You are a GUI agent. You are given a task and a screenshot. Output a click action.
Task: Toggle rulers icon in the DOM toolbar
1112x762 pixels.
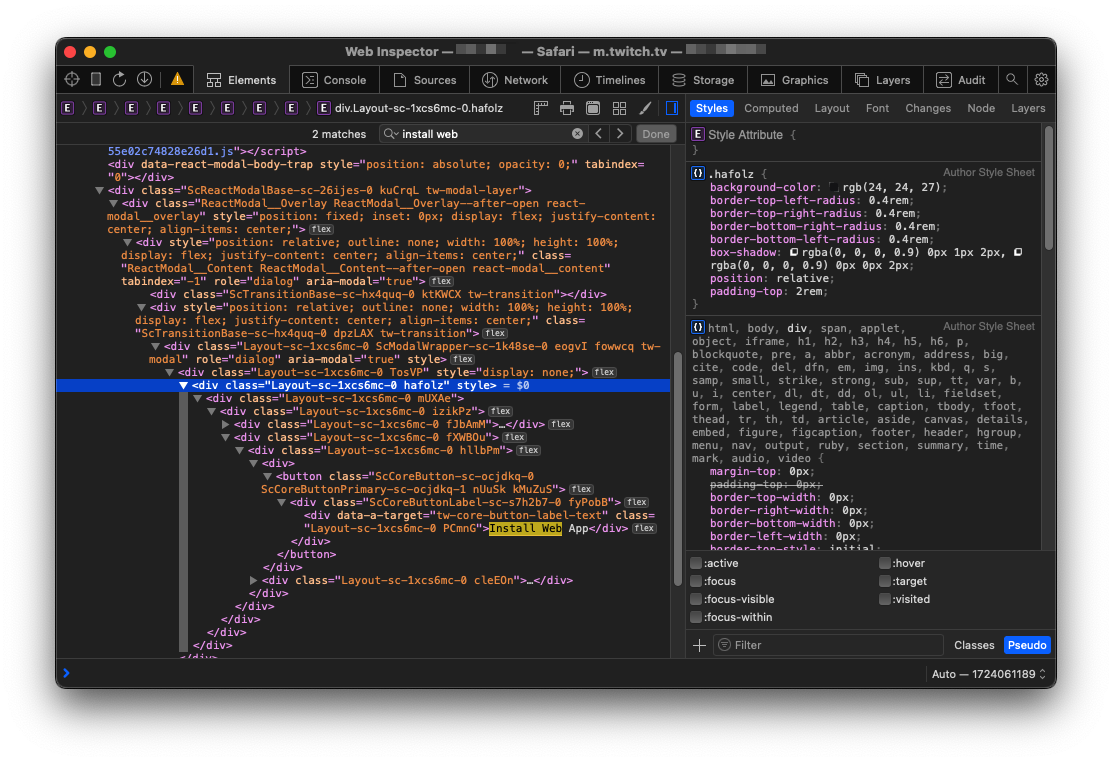pyautogui.click(x=540, y=108)
